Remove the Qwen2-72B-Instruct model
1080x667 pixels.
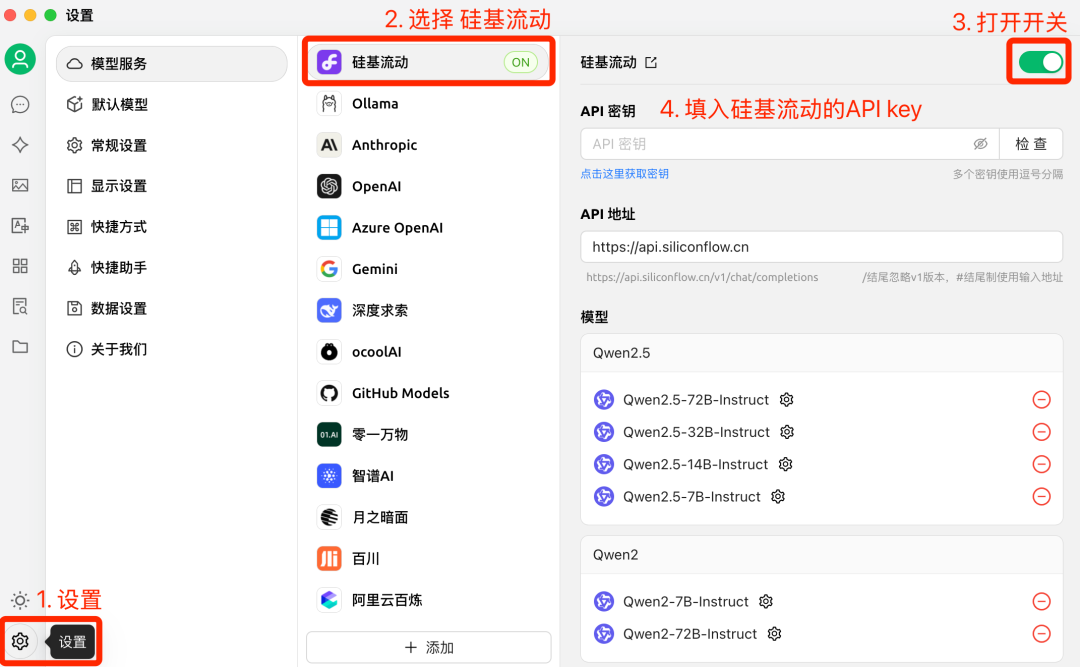(1041, 634)
